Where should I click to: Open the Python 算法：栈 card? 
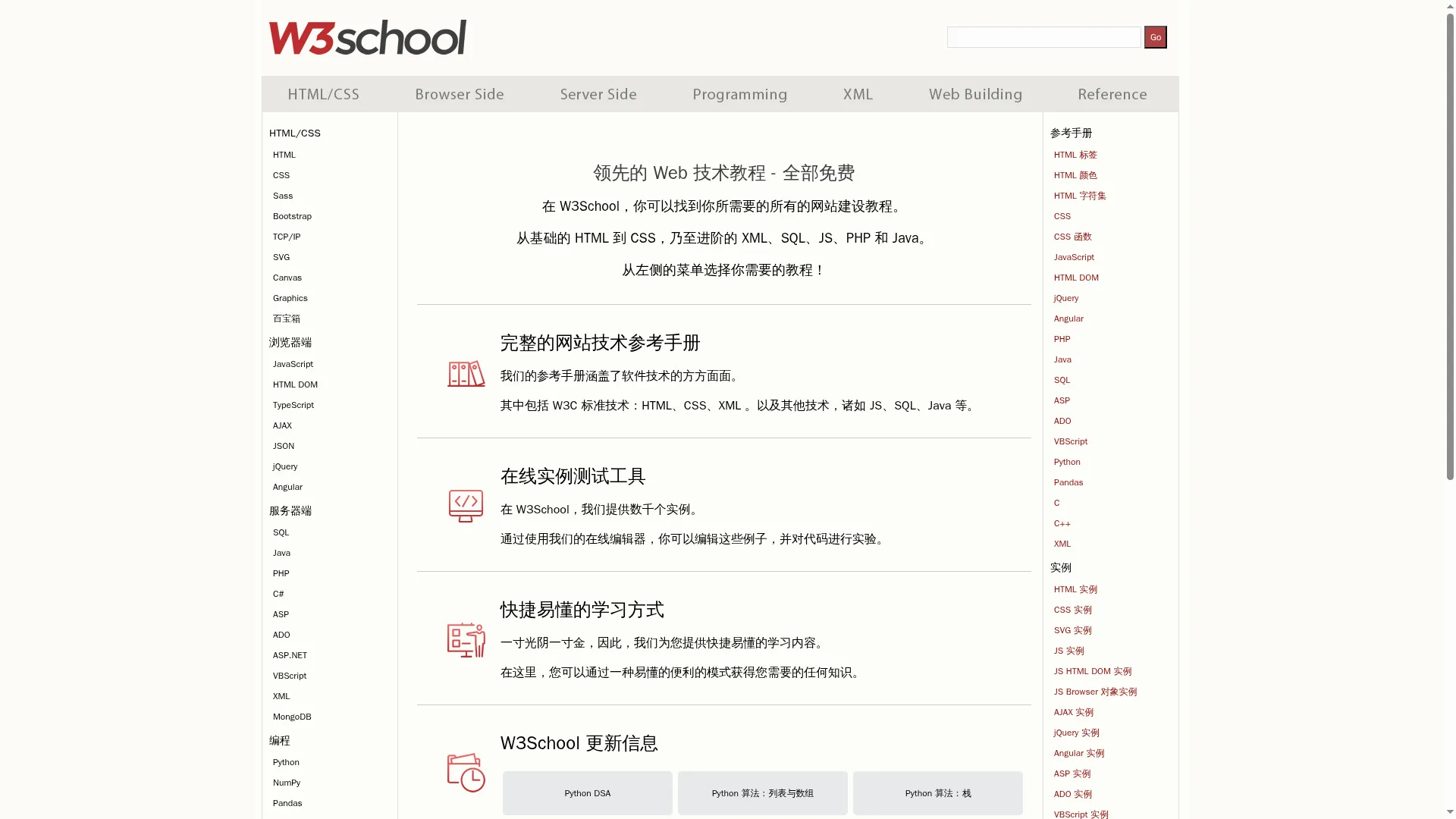click(x=937, y=793)
